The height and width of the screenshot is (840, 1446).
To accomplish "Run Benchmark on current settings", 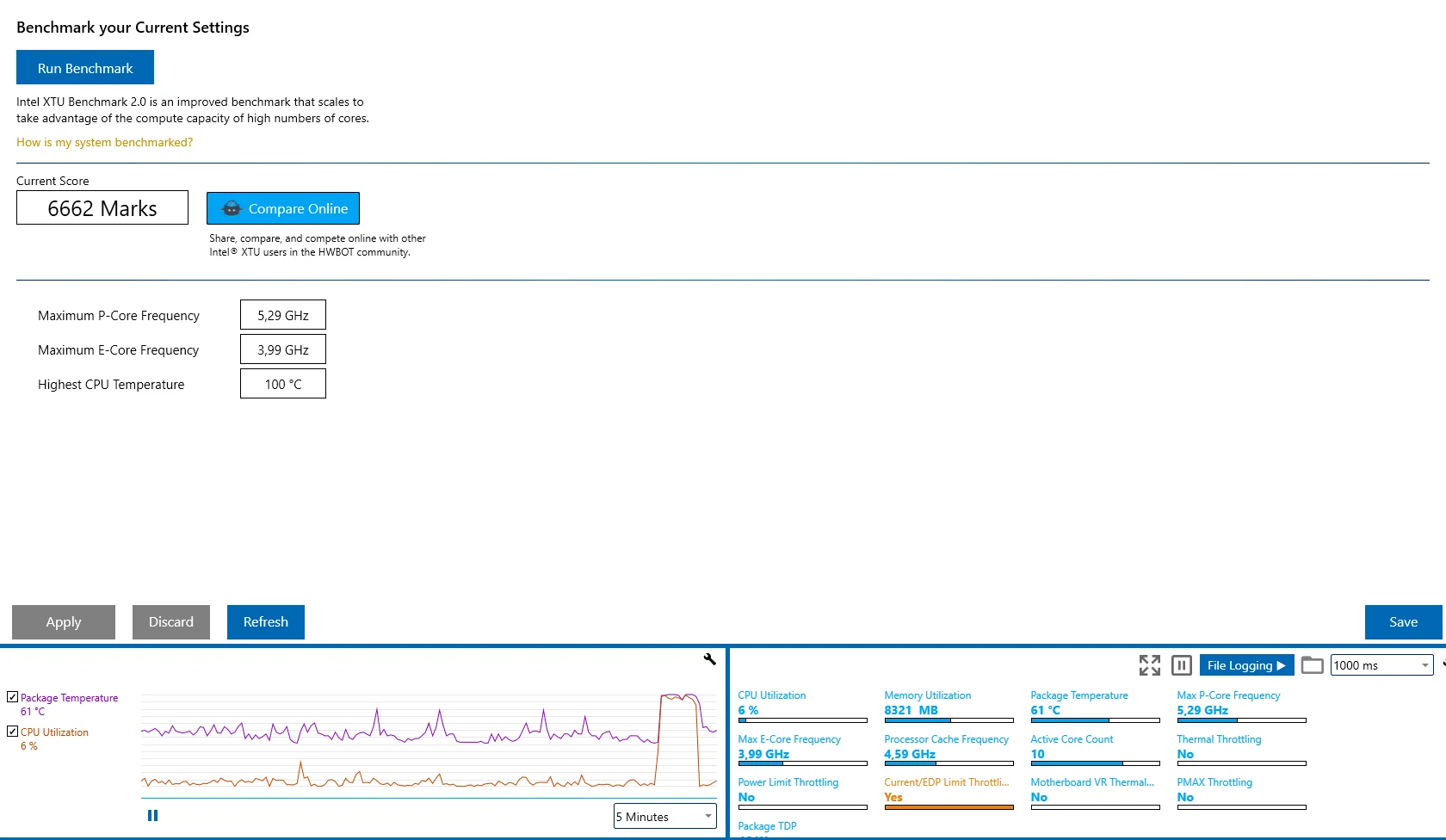I will click(85, 67).
